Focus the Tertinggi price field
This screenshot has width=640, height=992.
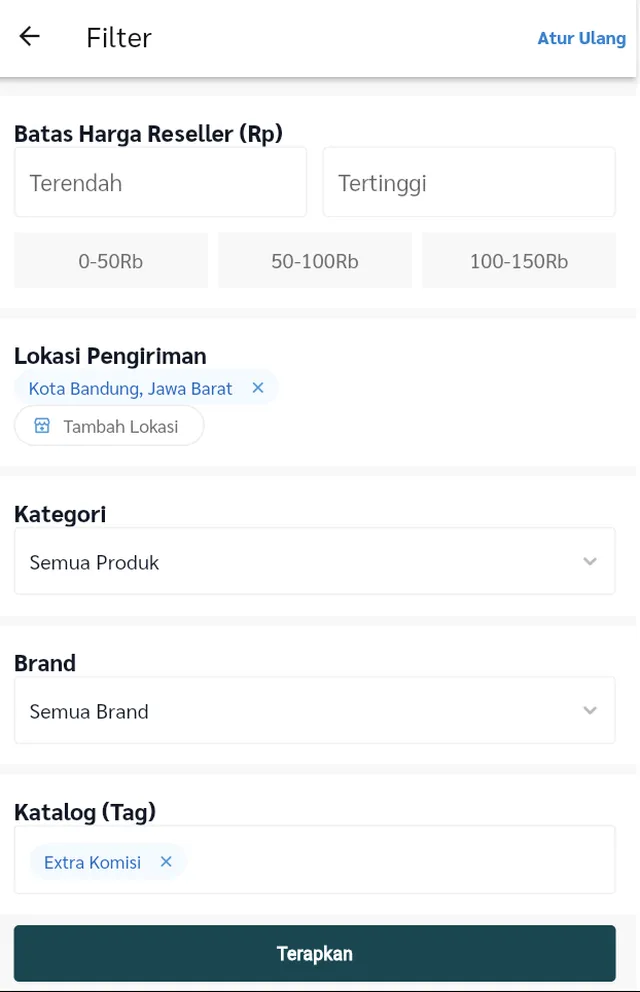point(469,183)
